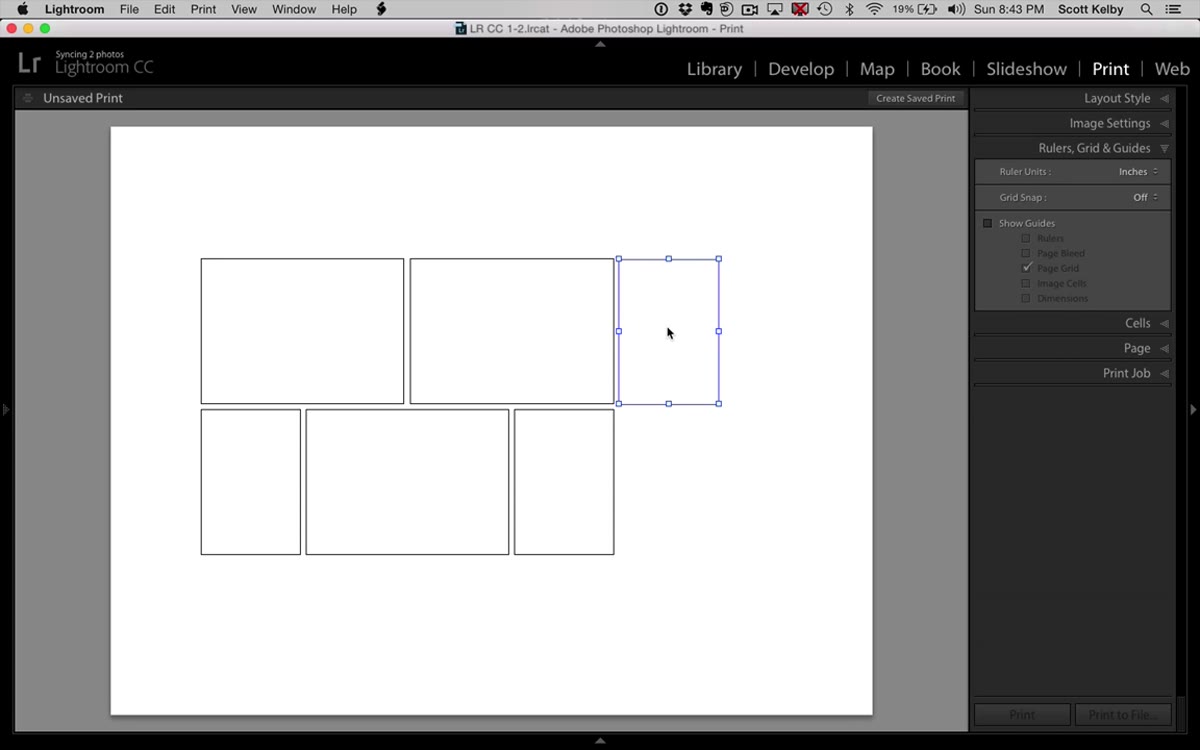The height and width of the screenshot is (750, 1200).
Task: Open the Grid Snap Off dropdown
Action: pos(1145,198)
